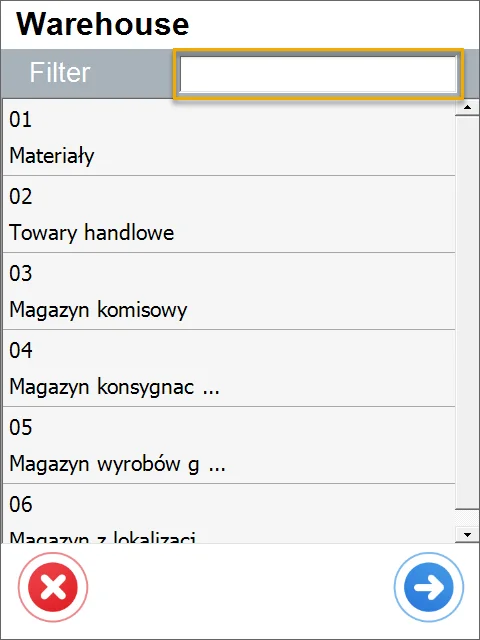Select the partially visible Magazyn z lokalizacj row
The width and height of the screenshot is (480, 640).
point(229,514)
